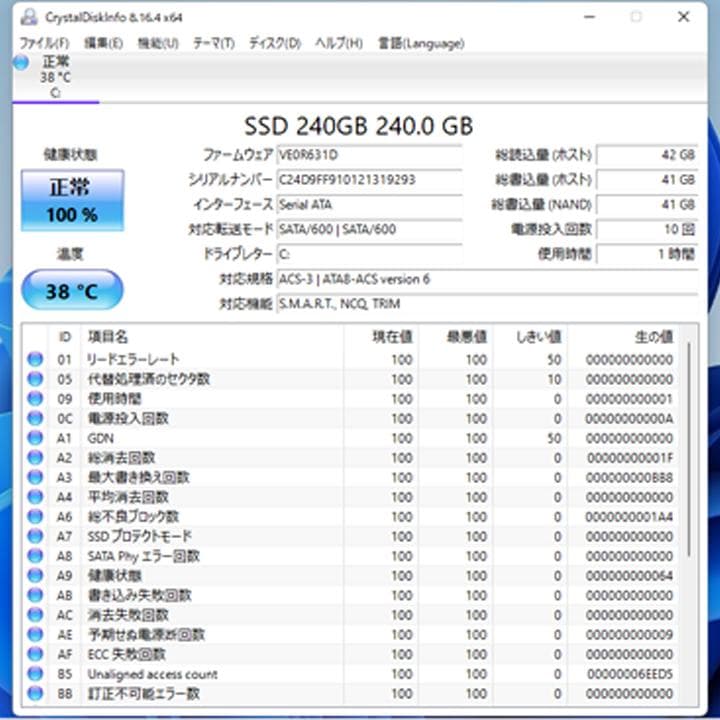
Task: Click the status orb for row A2 総消去回数
Action: point(35,457)
